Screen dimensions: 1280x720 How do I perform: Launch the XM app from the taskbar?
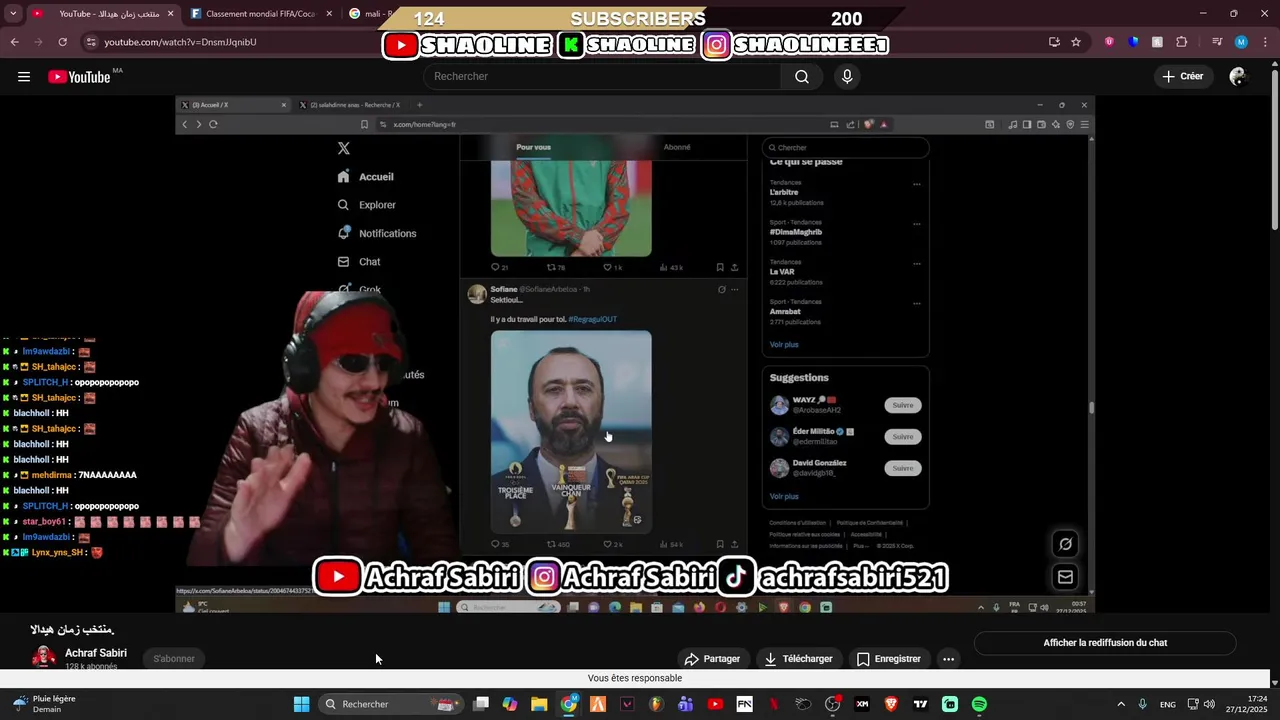coord(862,704)
